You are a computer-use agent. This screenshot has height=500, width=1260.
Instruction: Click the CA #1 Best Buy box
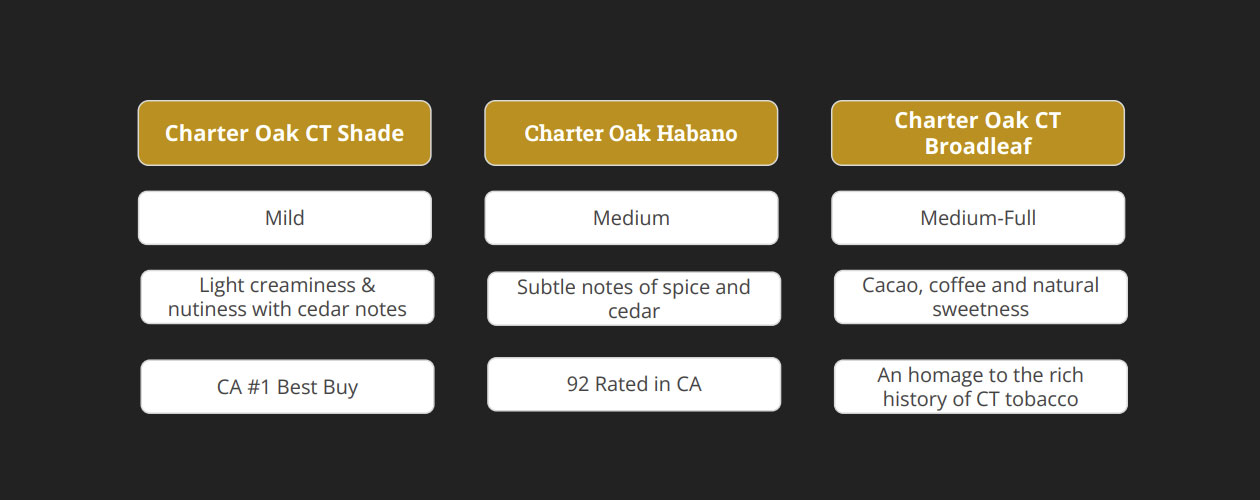pyautogui.click(x=287, y=387)
